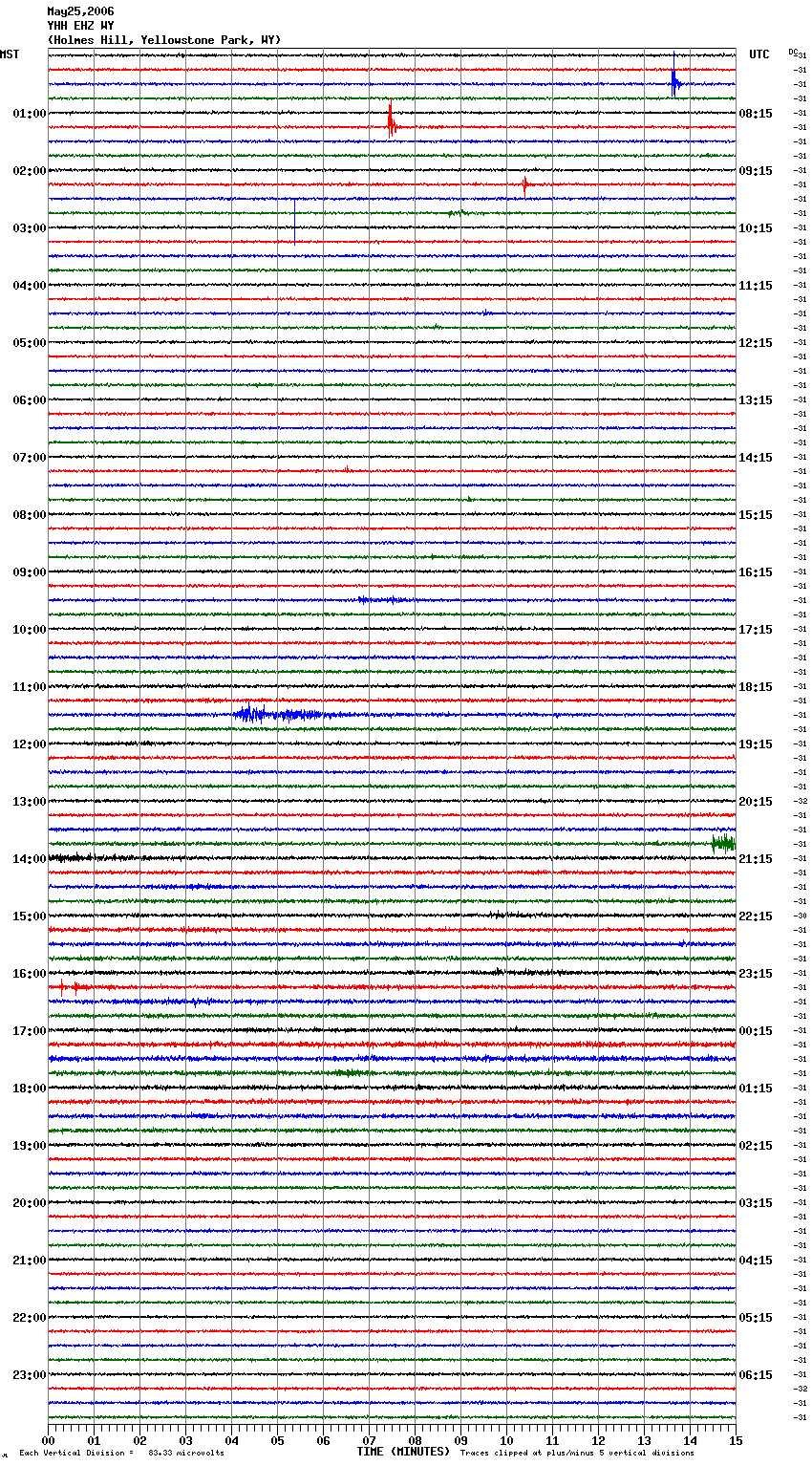Select the TIME (MINUTES) axis title
This screenshot has width=812, height=1466.
403,1452
